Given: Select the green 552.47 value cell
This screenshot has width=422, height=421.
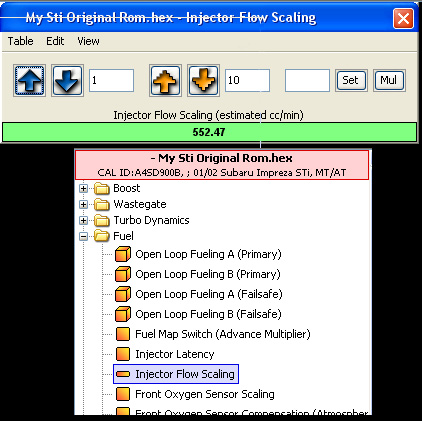Looking at the screenshot, I should click(209, 132).
